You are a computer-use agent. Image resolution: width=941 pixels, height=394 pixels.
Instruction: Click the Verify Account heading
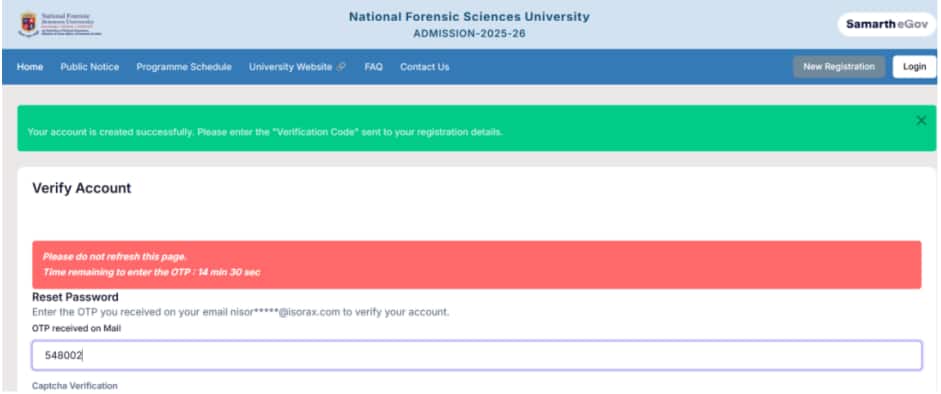[x=82, y=188]
